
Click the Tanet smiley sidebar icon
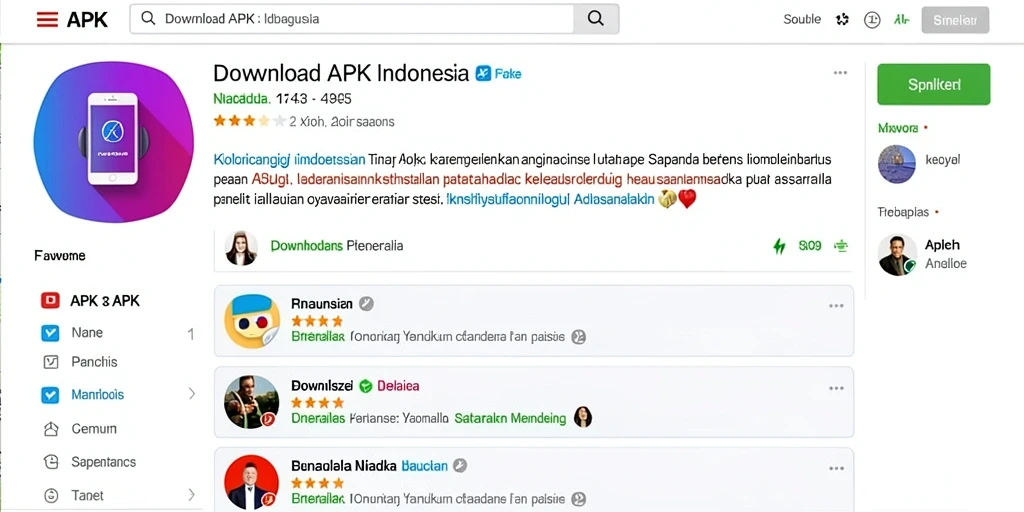coord(51,495)
